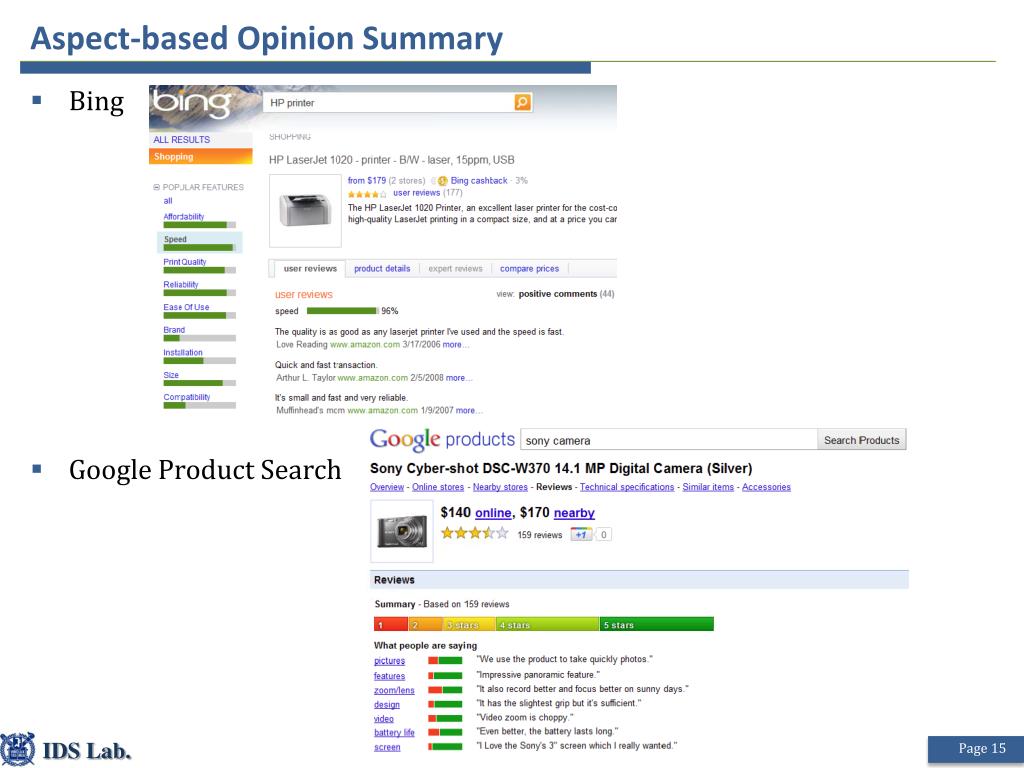
Task: Open the Nearby stores link
Action: click(x=500, y=487)
